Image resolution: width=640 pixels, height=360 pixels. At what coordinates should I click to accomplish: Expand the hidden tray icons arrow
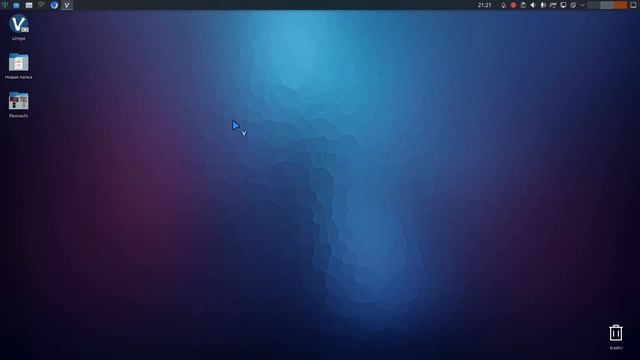(x=582, y=5)
